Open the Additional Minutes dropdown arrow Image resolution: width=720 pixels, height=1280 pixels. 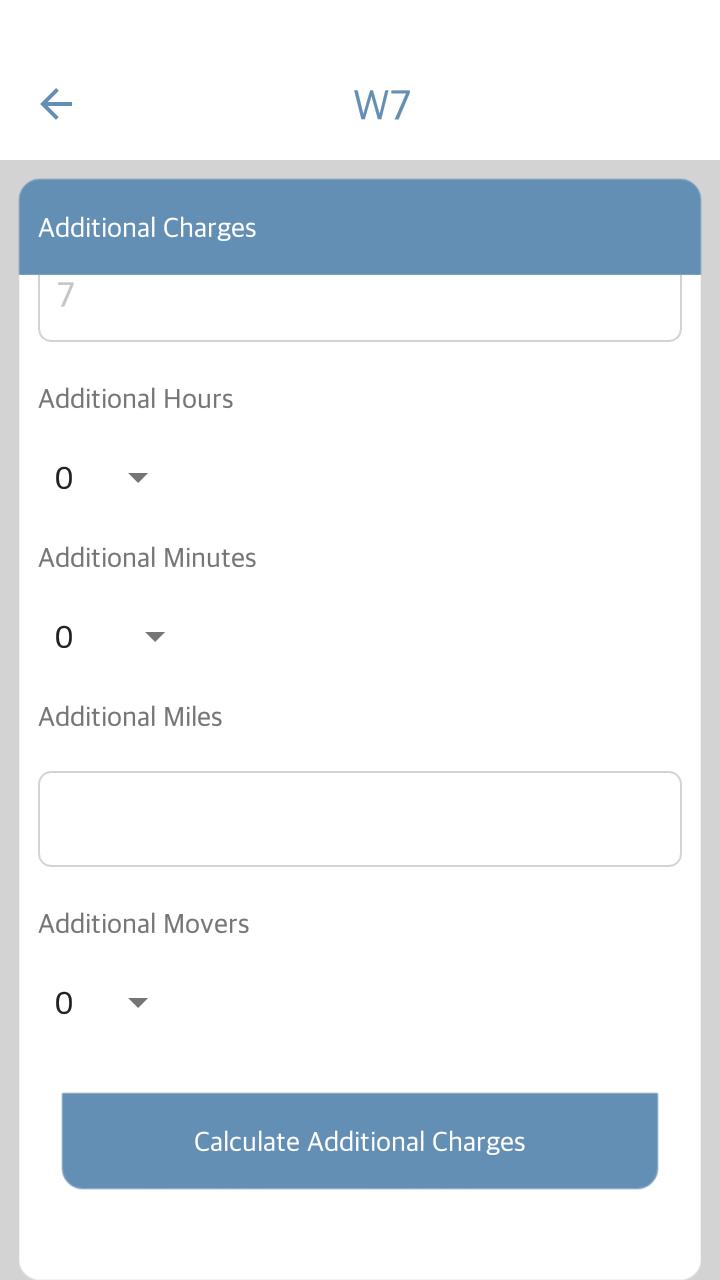pyautogui.click(x=154, y=637)
